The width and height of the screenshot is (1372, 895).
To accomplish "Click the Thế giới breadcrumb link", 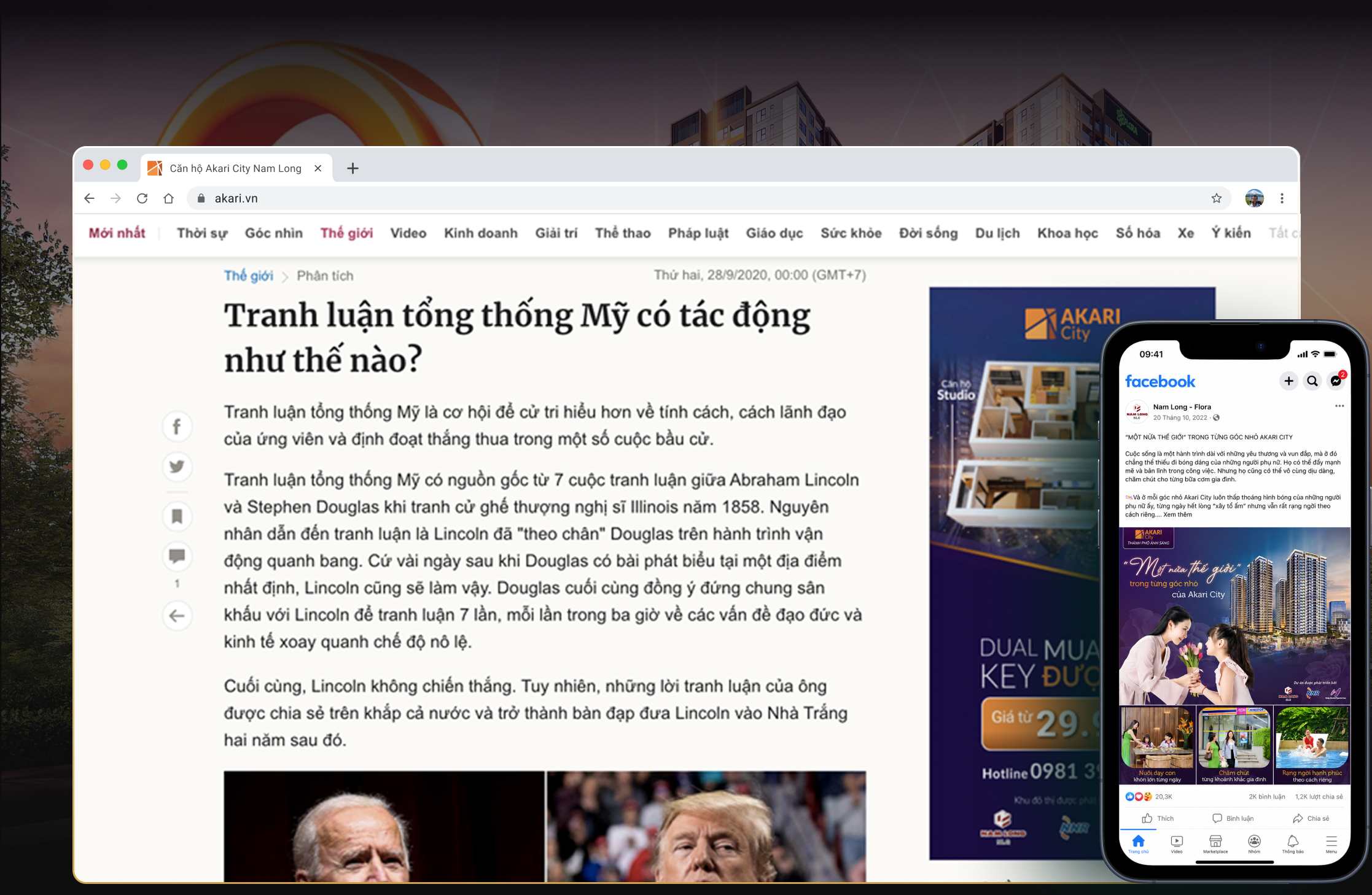I will [249, 276].
